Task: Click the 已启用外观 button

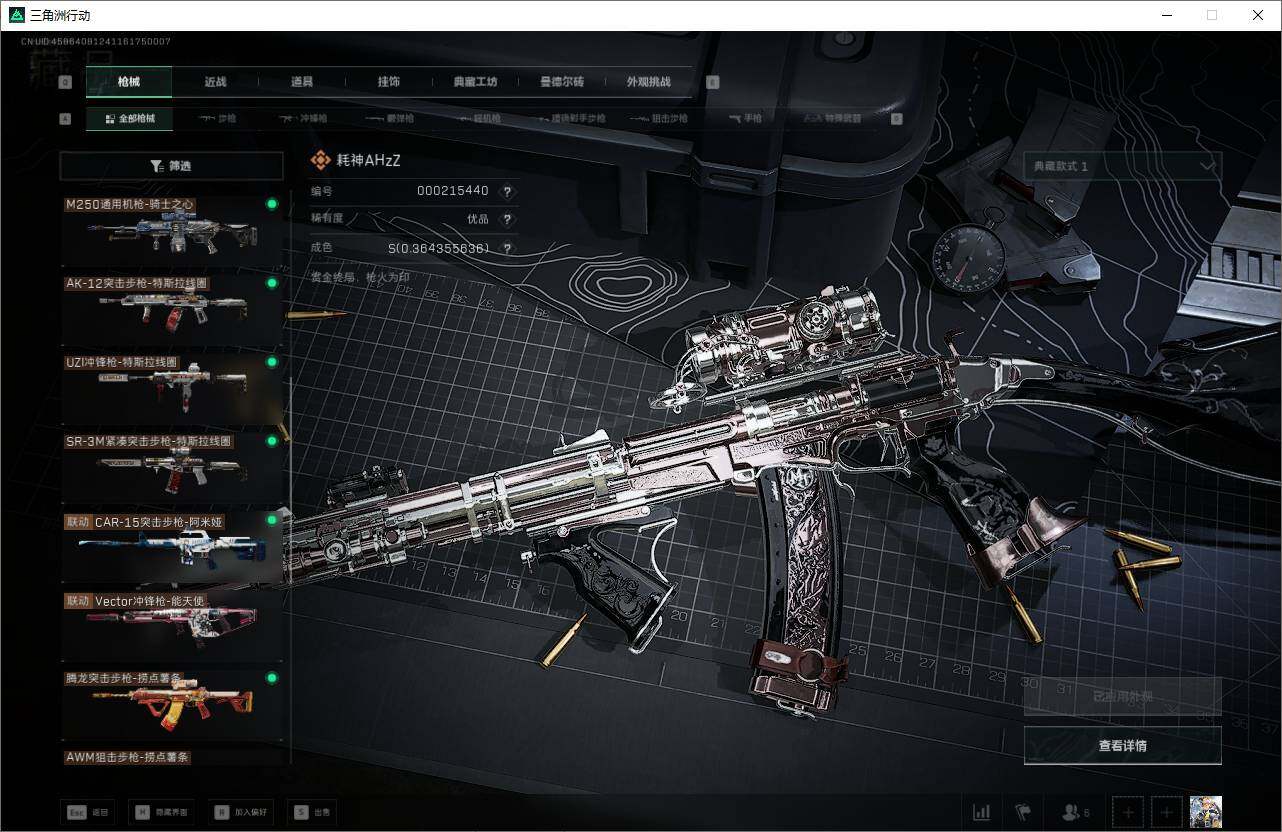Action: click(x=1122, y=696)
